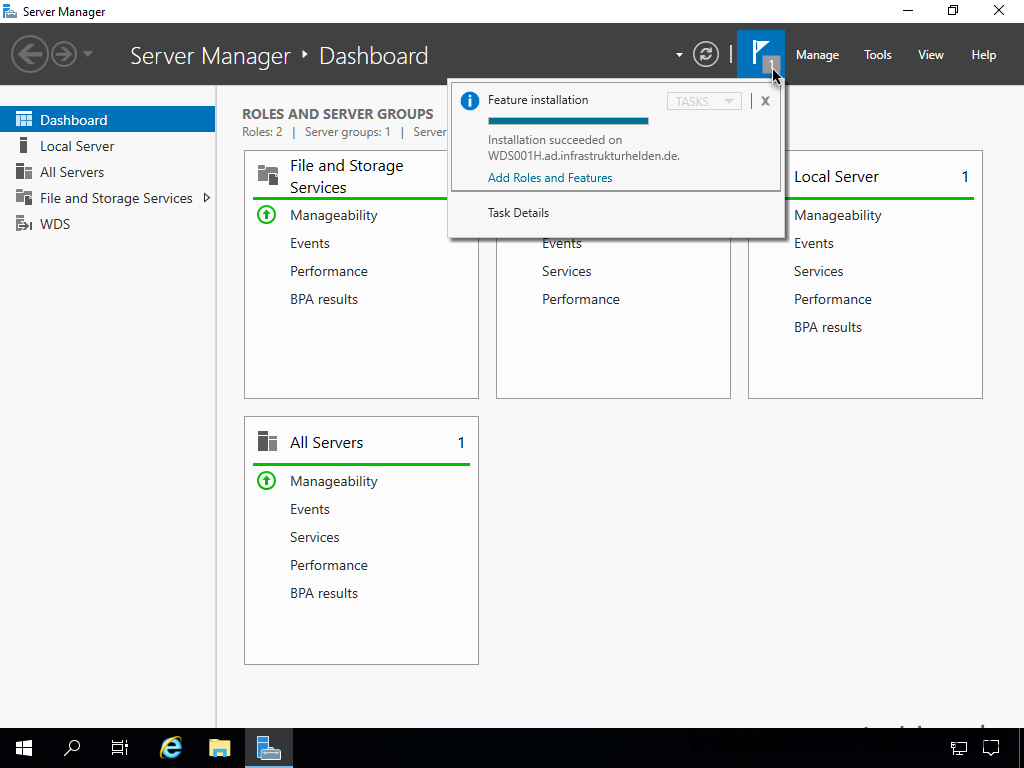Open the Local Server tile title
Screen dimensions: 1024x768
pos(836,176)
